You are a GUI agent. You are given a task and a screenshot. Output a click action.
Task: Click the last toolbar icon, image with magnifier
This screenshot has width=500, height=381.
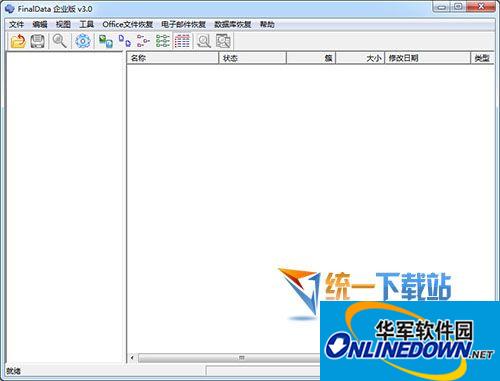point(223,41)
